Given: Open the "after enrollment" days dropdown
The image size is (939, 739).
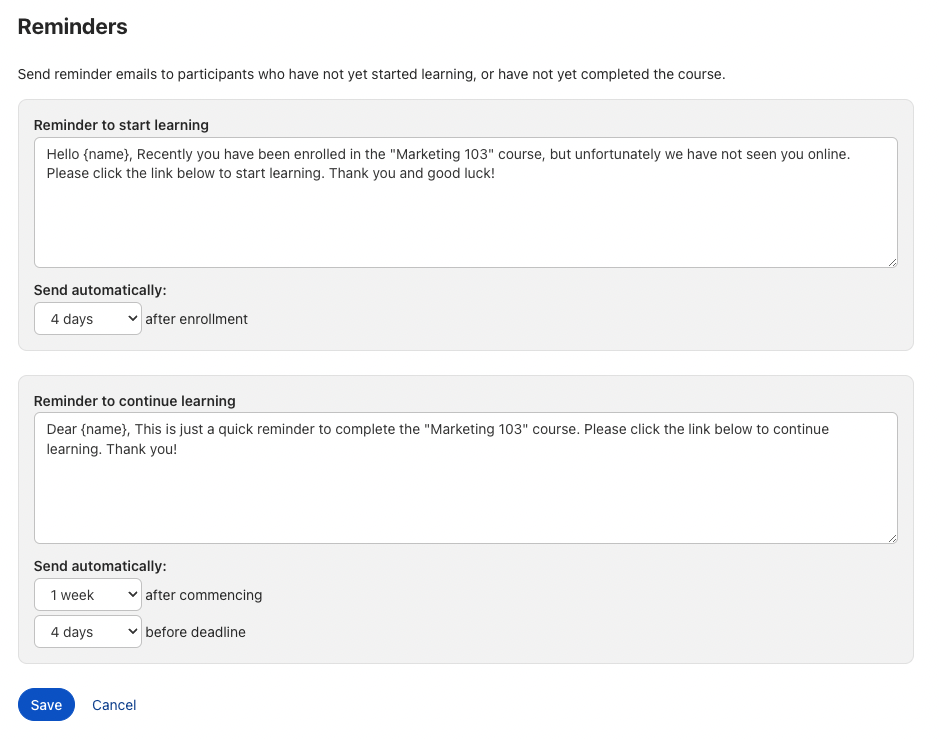Looking at the screenshot, I should coord(88,320).
